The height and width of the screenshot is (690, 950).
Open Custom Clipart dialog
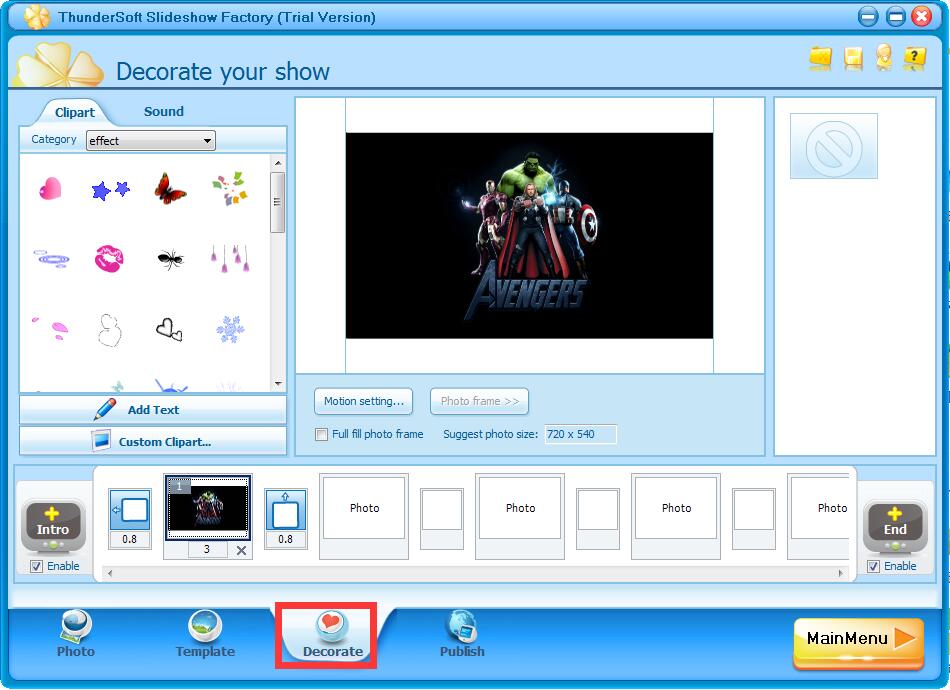[x=152, y=441]
